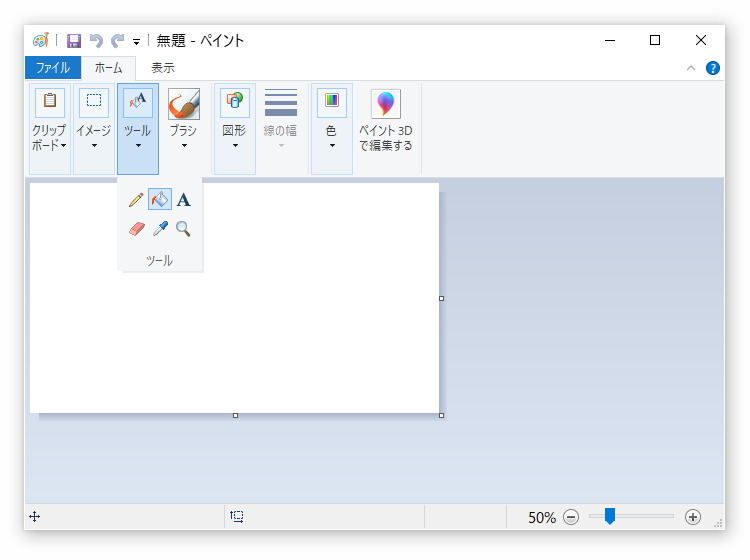Open Paint help question mark icon

(713, 68)
